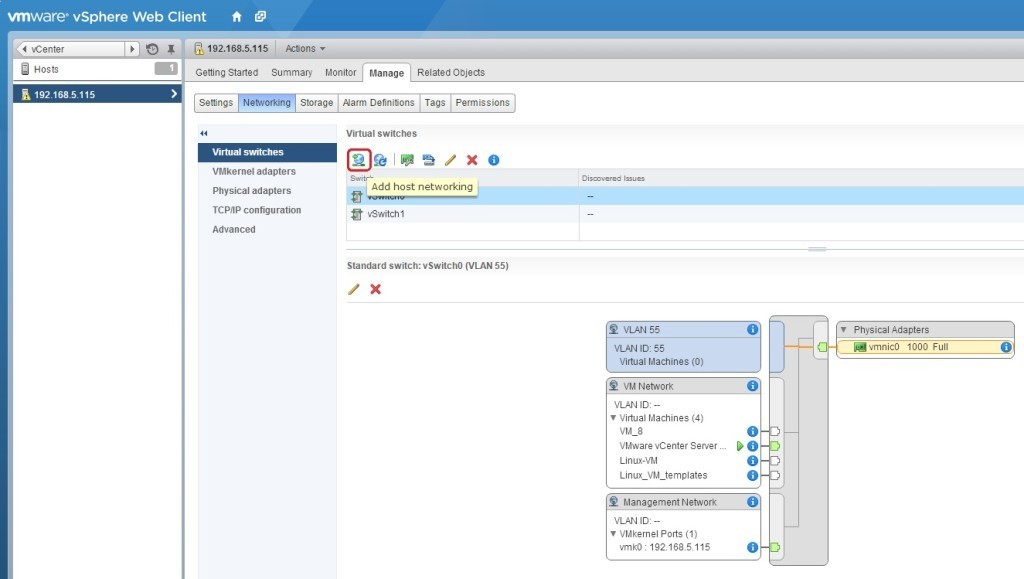Go to the Alarm Definitions sub-tab

[379, 103]
